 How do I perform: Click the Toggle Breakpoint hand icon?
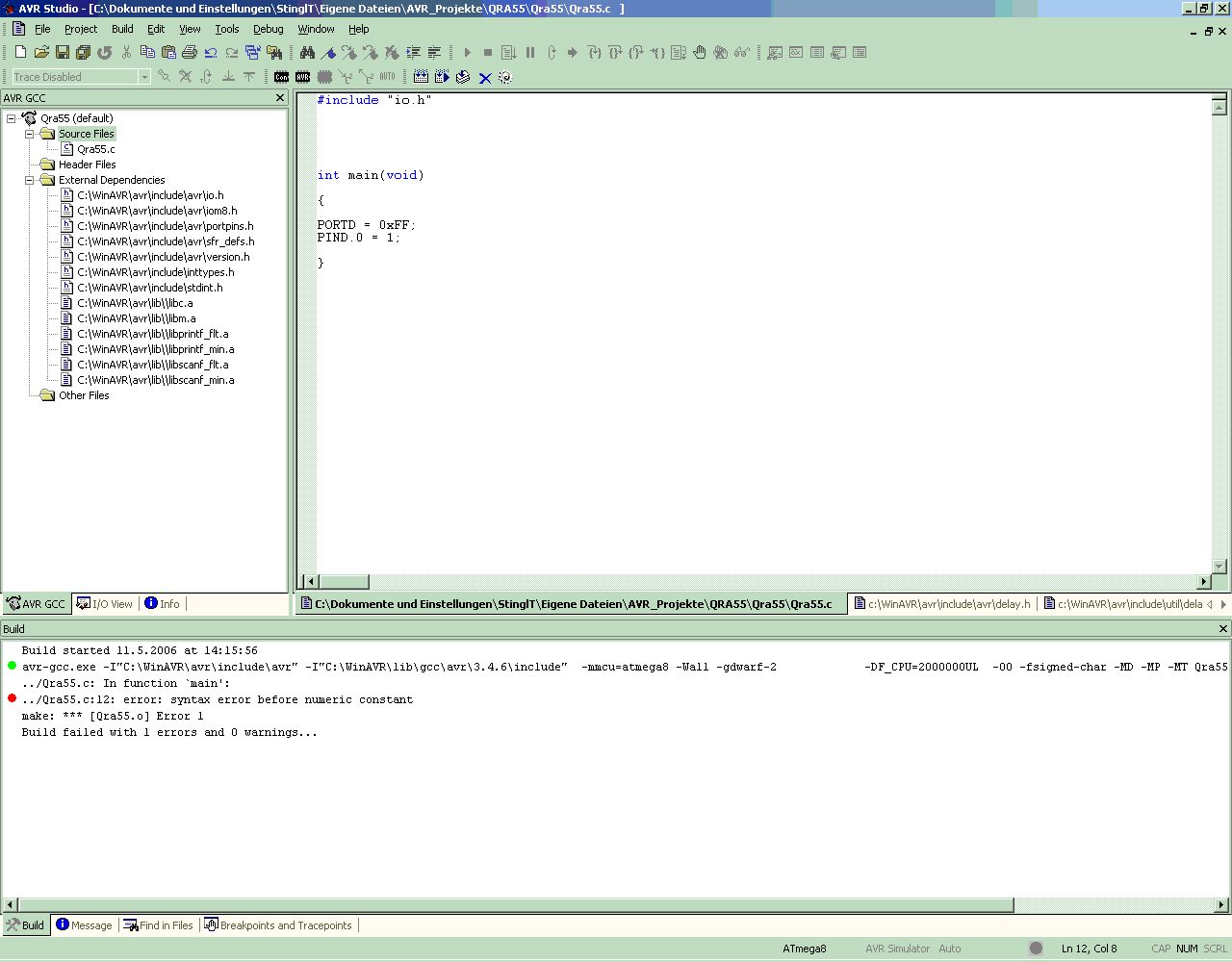point(700,52)
